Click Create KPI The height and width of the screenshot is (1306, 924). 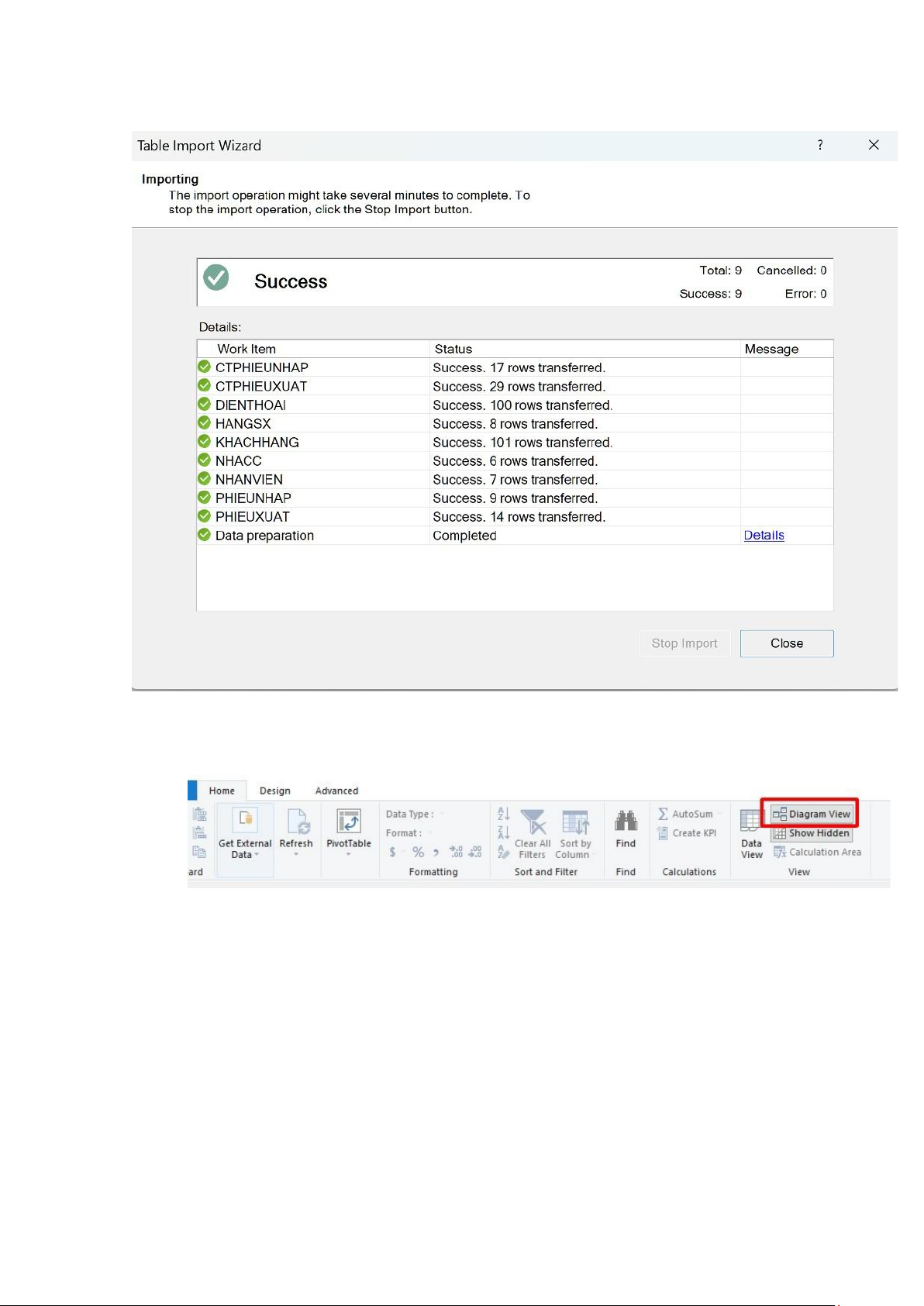(687, 833)
